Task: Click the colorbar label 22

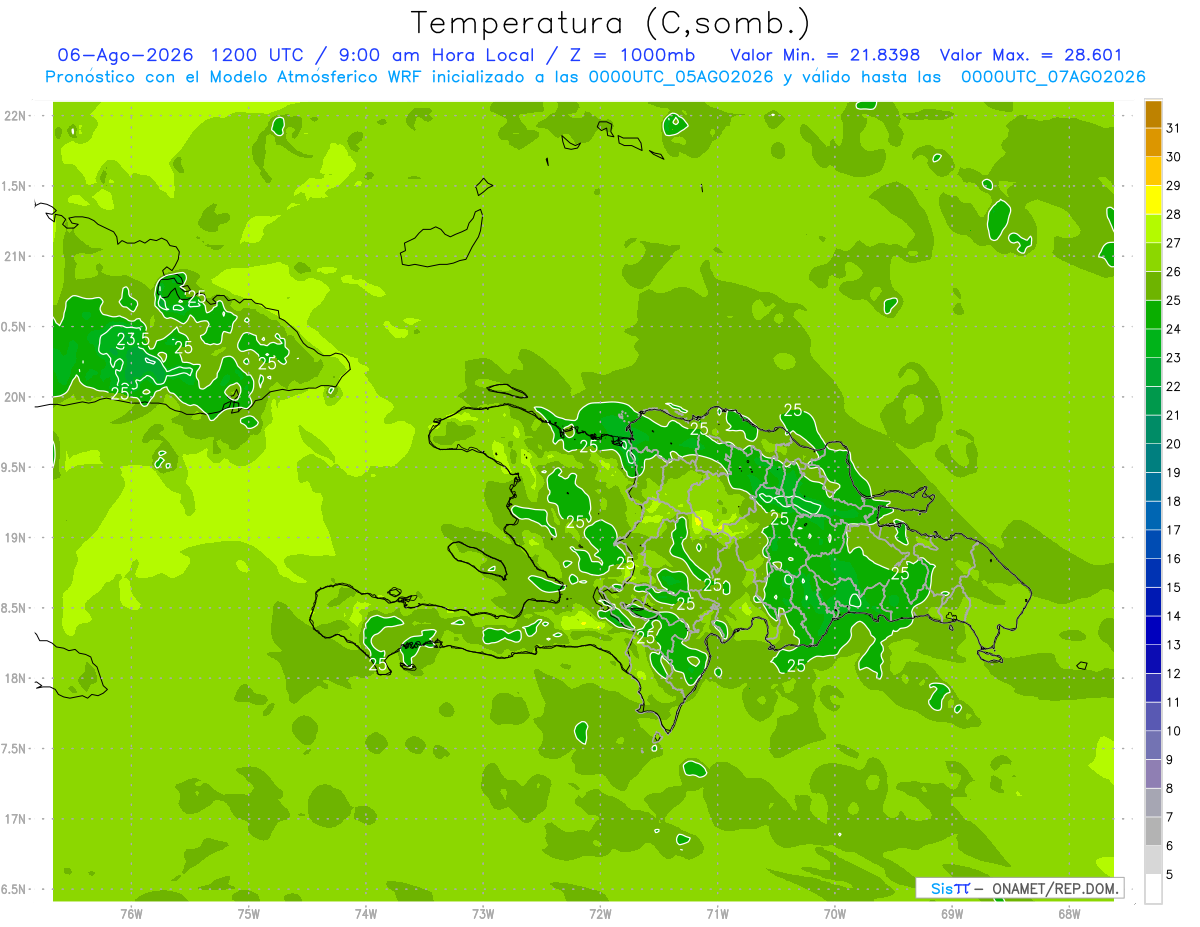Action: point(1174,386)
